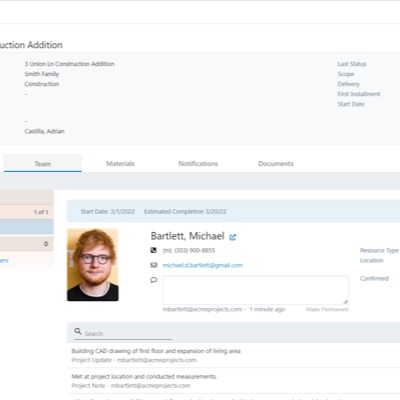Click the Last Status label
The image size is (400, 400).
352,64
